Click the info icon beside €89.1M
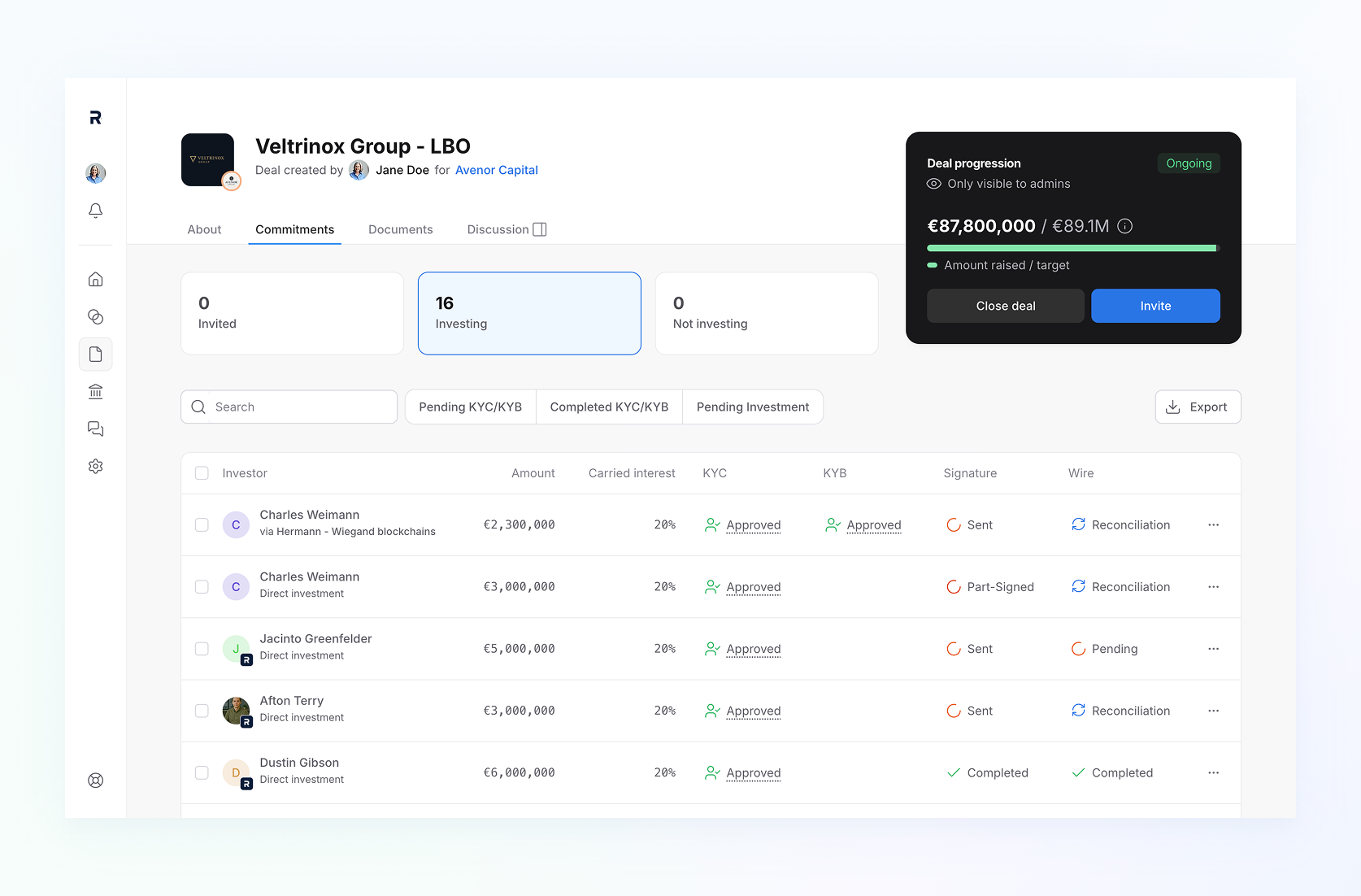The height and width of the screenshot is (896, 1361). click(x=1124, y=226)
